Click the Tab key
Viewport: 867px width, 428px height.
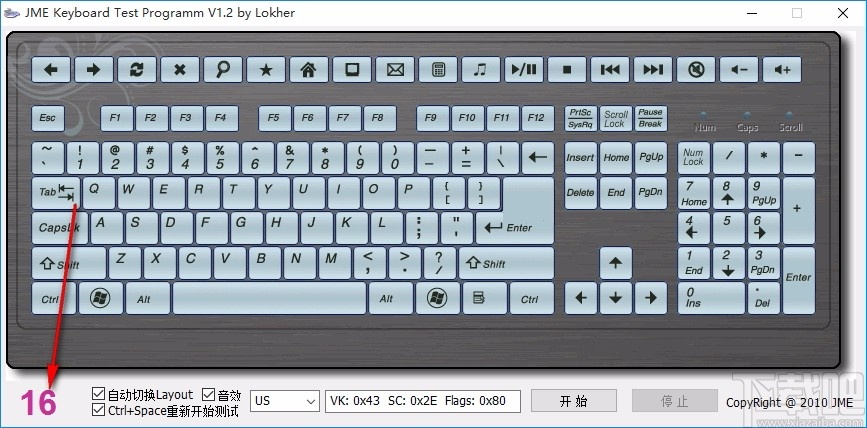tap(56, 193)
